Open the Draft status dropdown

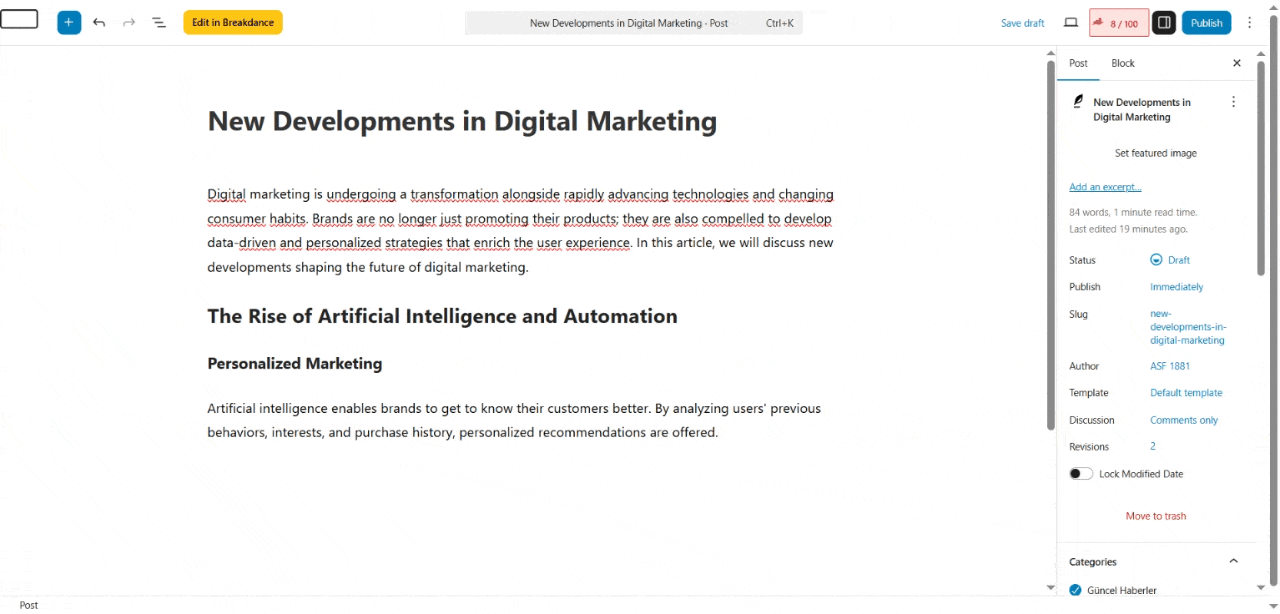pyautogui.click(x=1170, y=260)
